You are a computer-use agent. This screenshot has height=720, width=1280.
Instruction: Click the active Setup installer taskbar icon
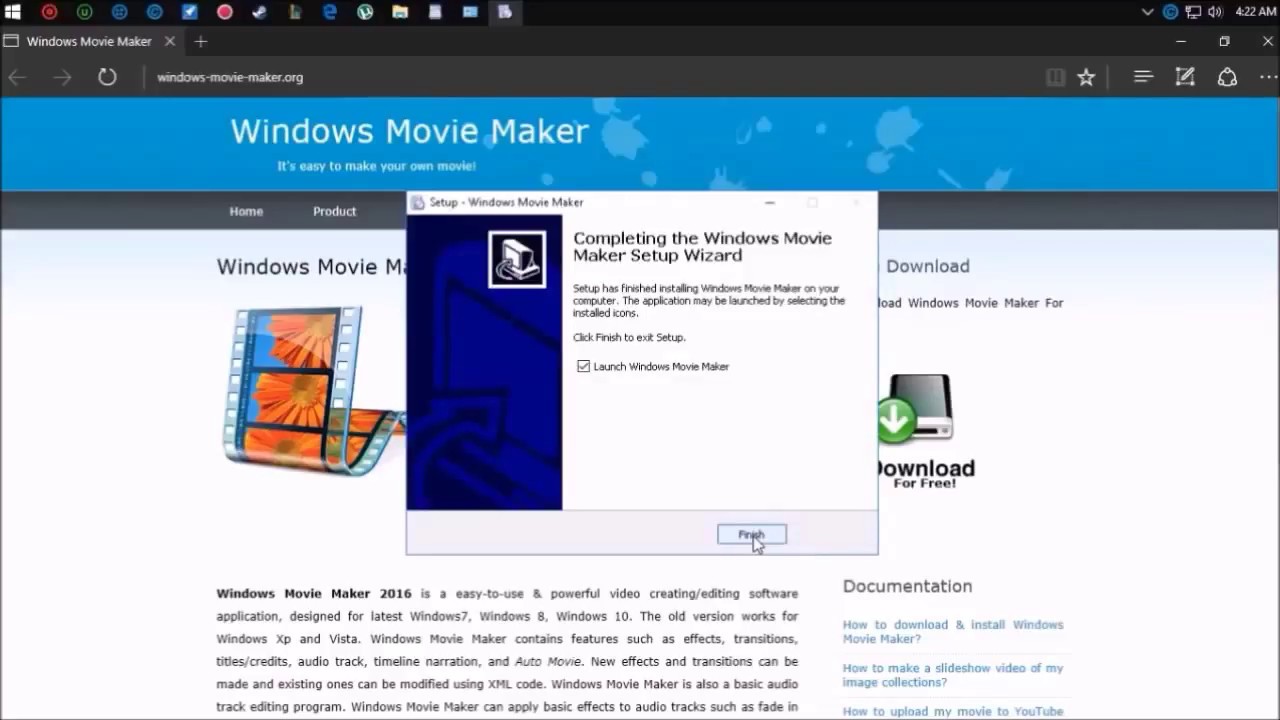pyautogui.click(x=505, y=12)
